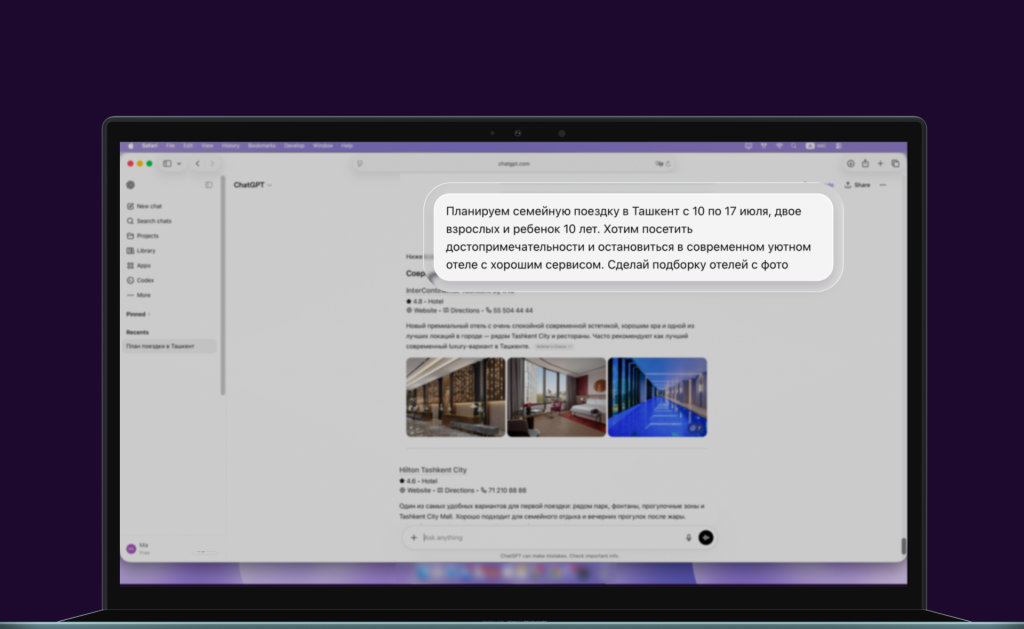Click the page scrollbar thumb
Image resolution: width=1024 pixels, height=629 pixels.
tap(903, 547)
